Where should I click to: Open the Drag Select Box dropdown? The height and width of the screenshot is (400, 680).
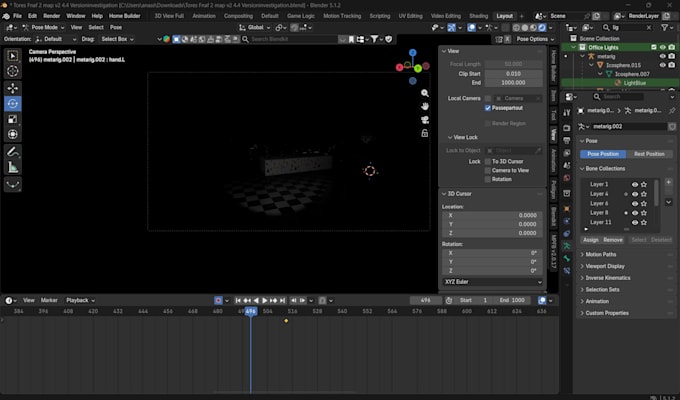point(117,39)
